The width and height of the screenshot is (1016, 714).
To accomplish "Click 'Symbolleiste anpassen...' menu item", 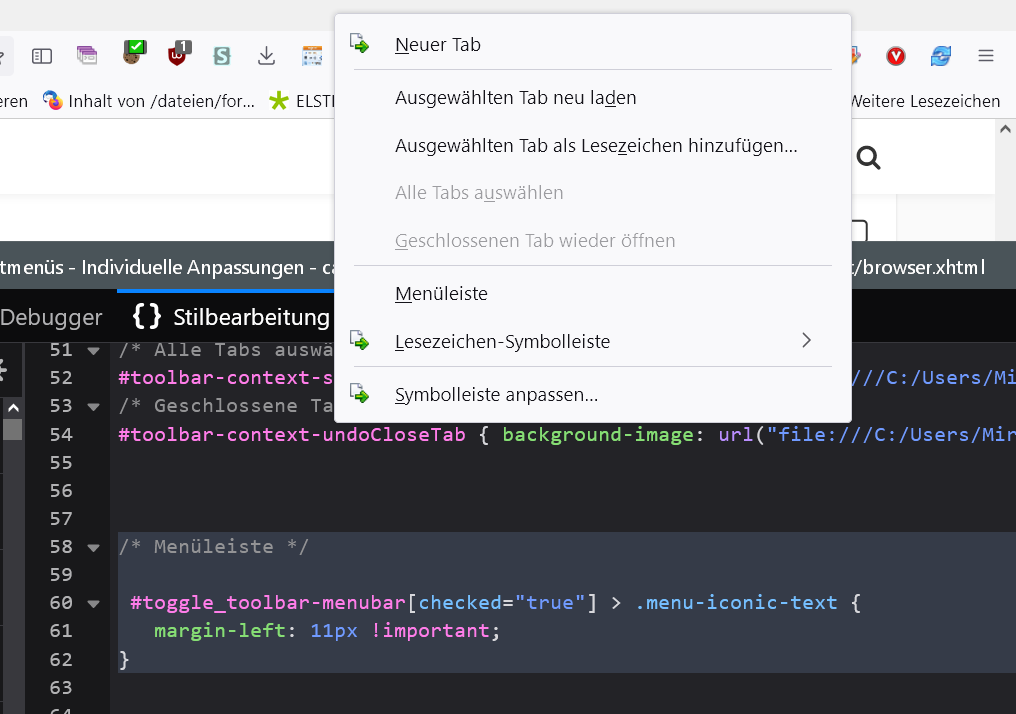I will [496, 395].
